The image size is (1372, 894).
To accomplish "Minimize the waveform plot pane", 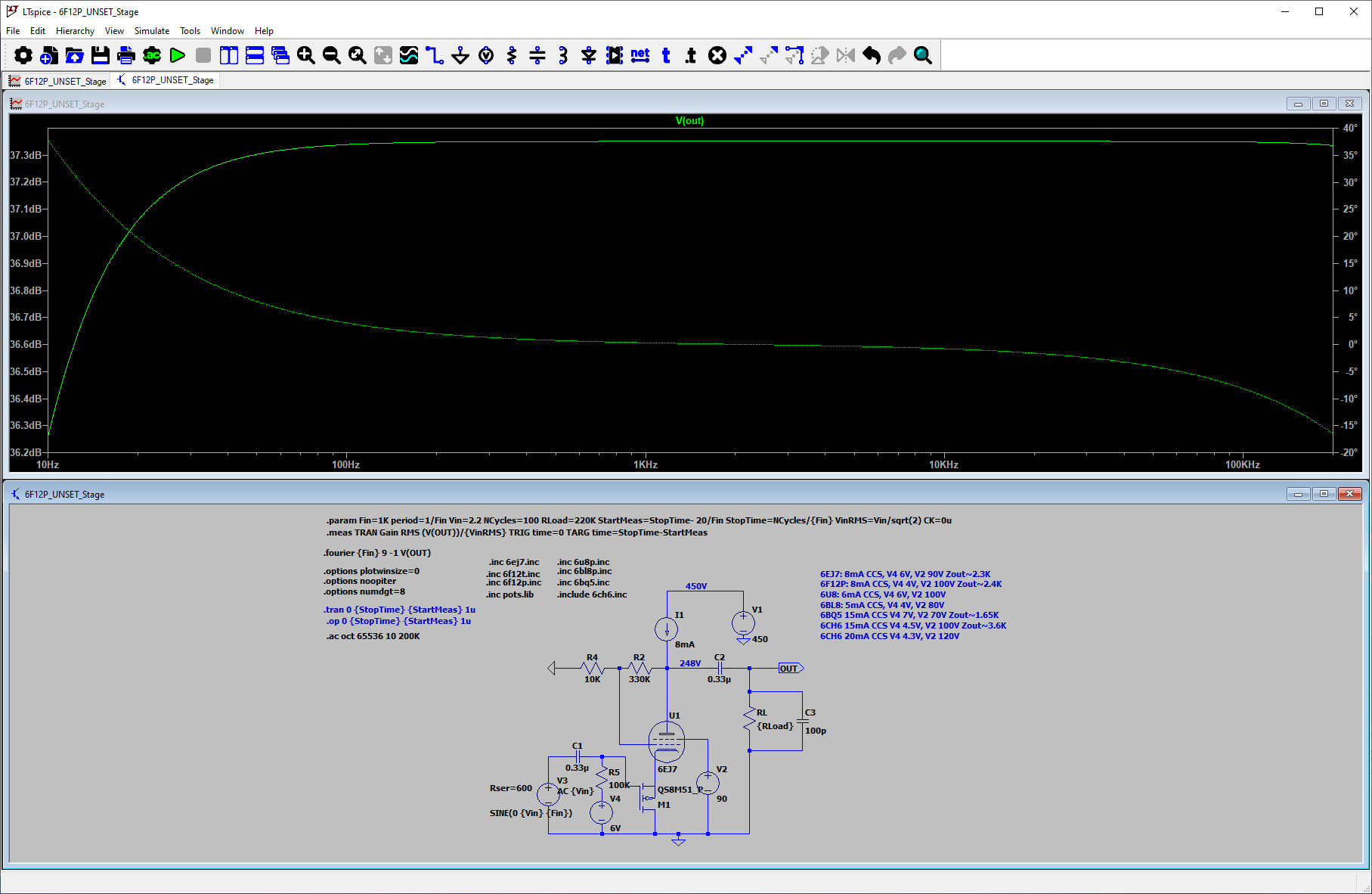I will (x=1298, y=104).
